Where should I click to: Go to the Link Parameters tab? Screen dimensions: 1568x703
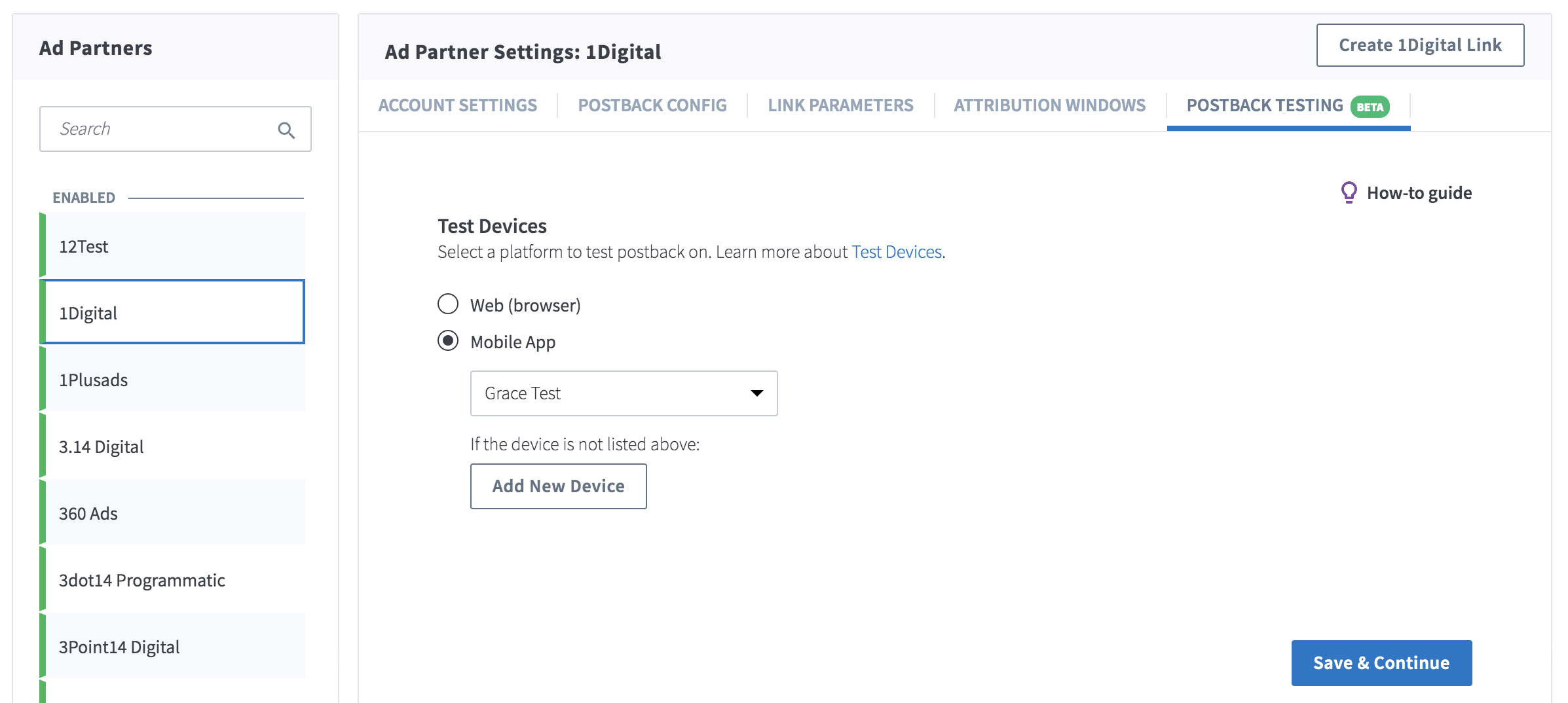pyautogui.click(x=840, y=105)
